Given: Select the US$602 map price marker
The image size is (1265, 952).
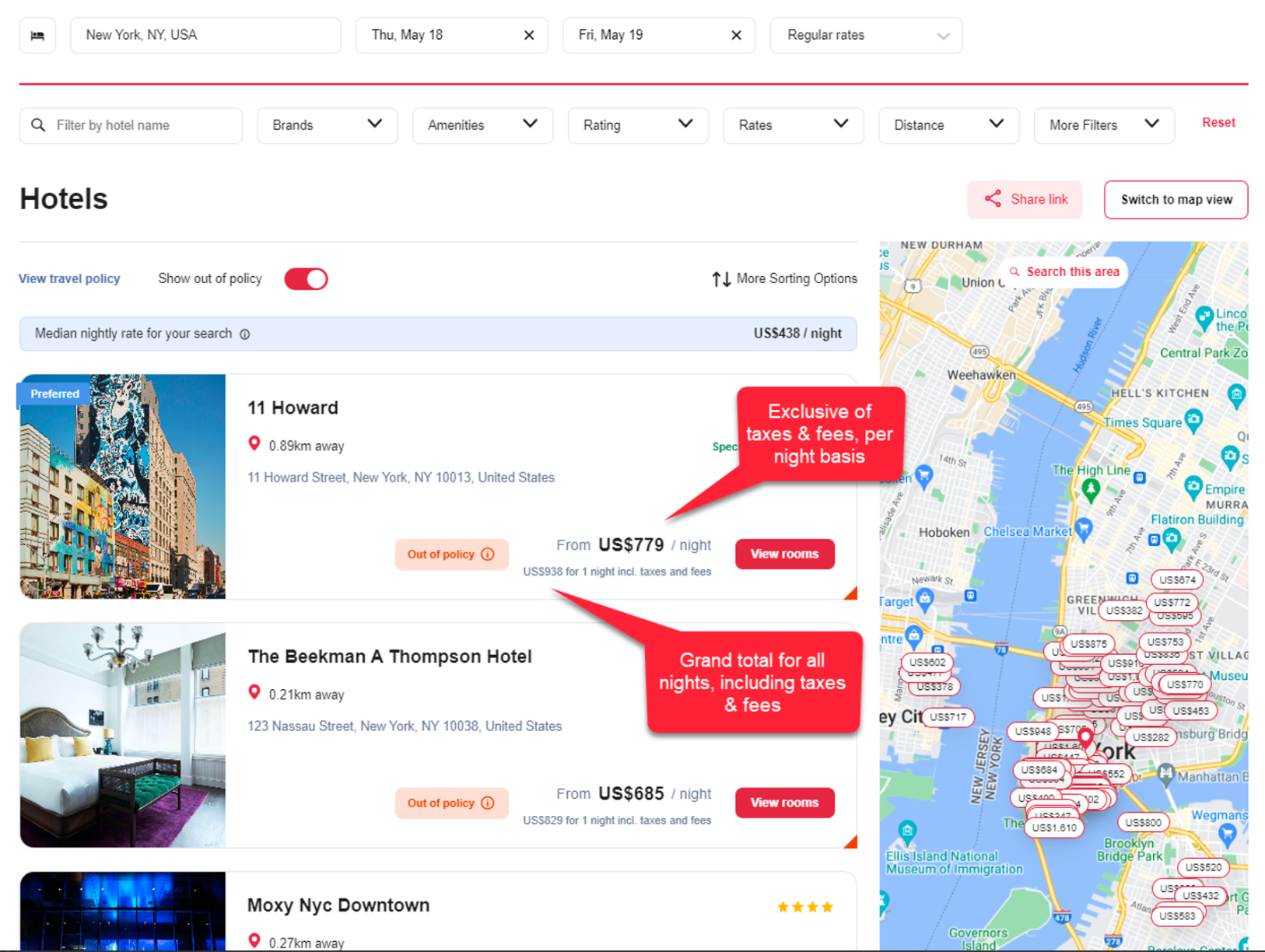Looking at the screenshot, I should click(927, 663).
